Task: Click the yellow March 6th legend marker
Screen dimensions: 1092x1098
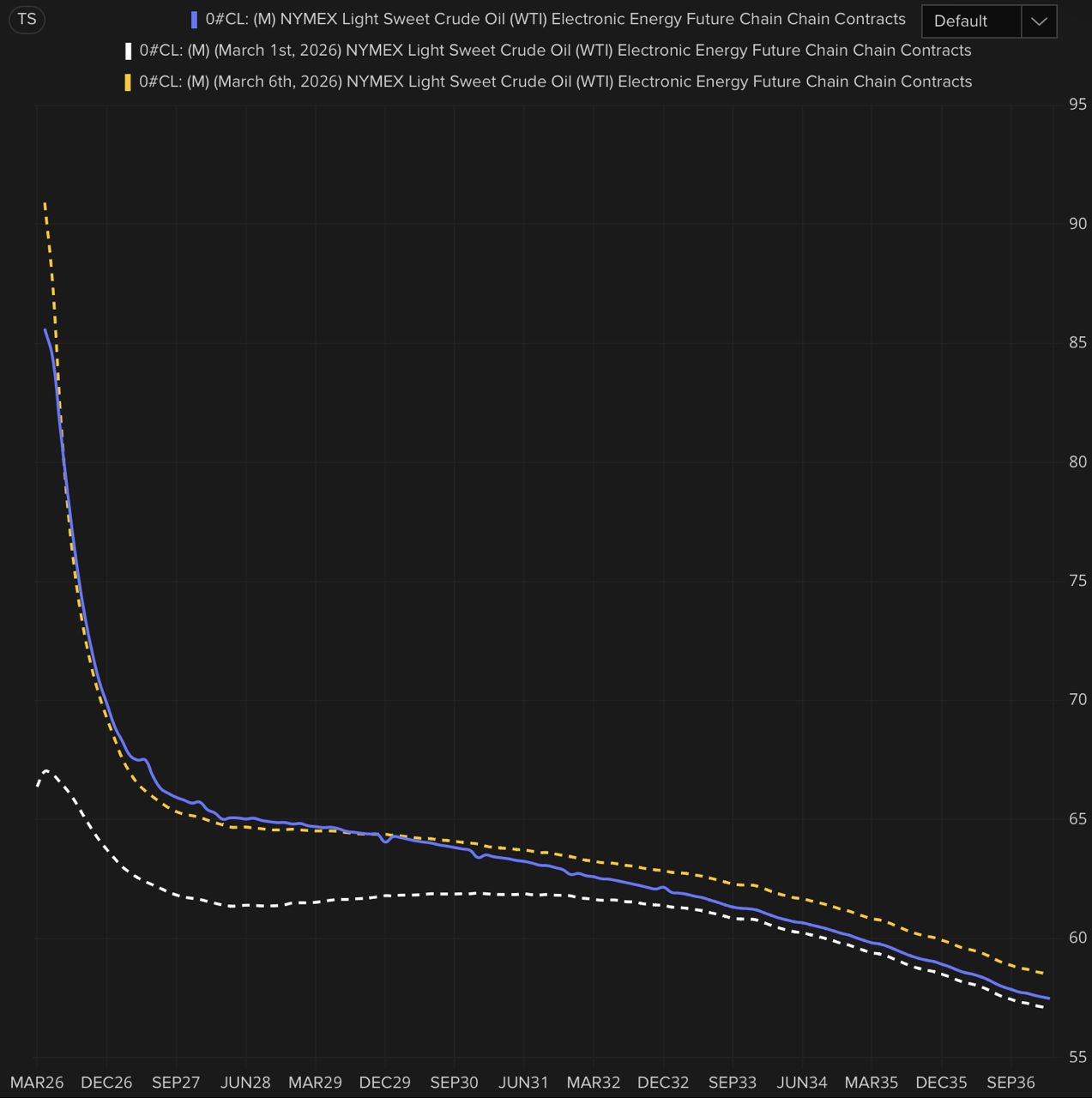Action: [128, 82]
